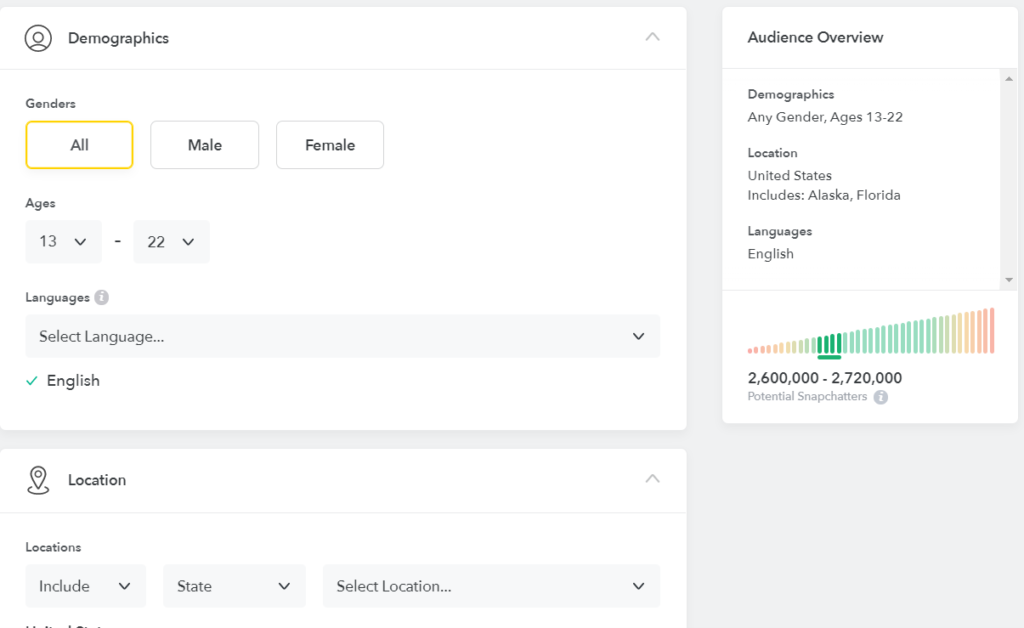Click the Potential Snapchatters info icon
The height and width of the screenshot is (628, 1024).
(880, 397)
